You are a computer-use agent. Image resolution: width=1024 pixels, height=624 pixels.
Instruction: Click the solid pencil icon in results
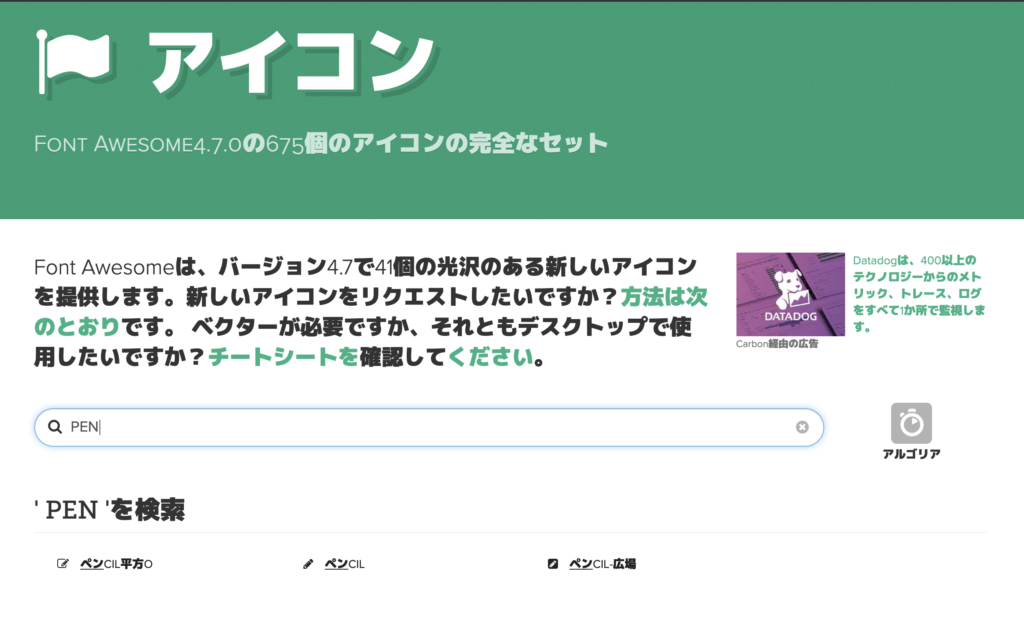click(308, 563)
